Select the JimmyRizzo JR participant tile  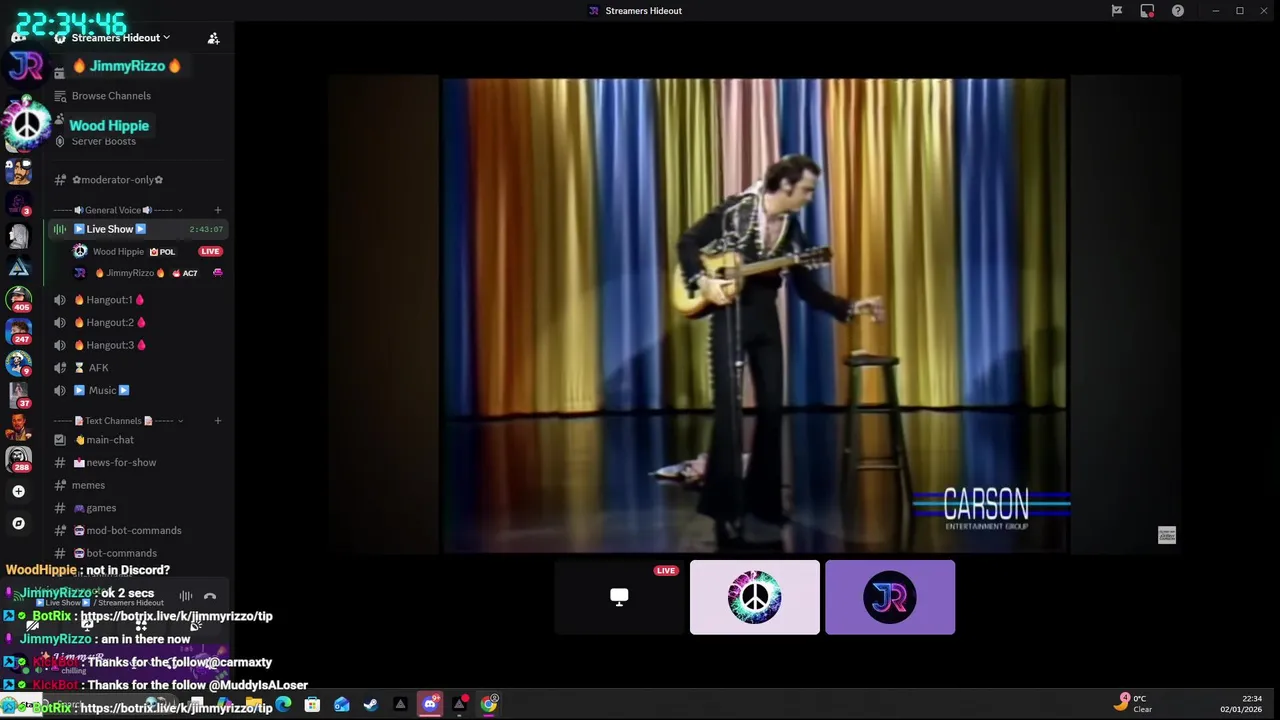pos(890,597)
